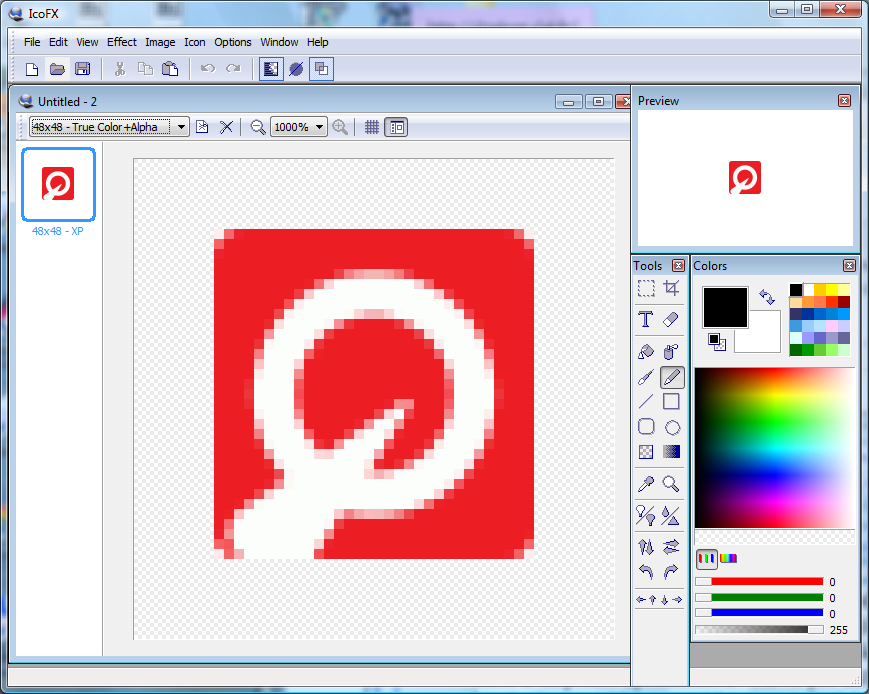Choose the Ellipse tool

672,427
